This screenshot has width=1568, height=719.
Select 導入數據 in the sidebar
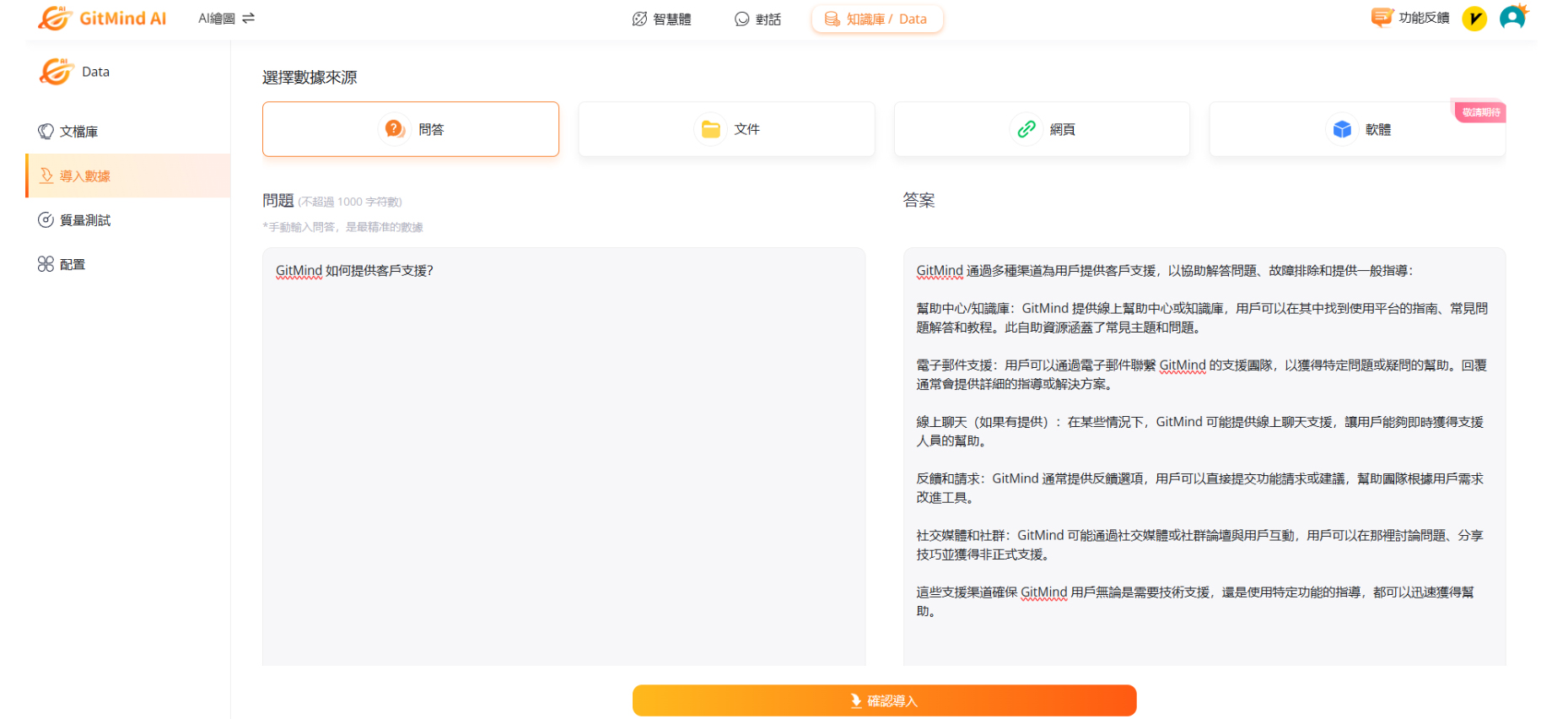[128, 176]
